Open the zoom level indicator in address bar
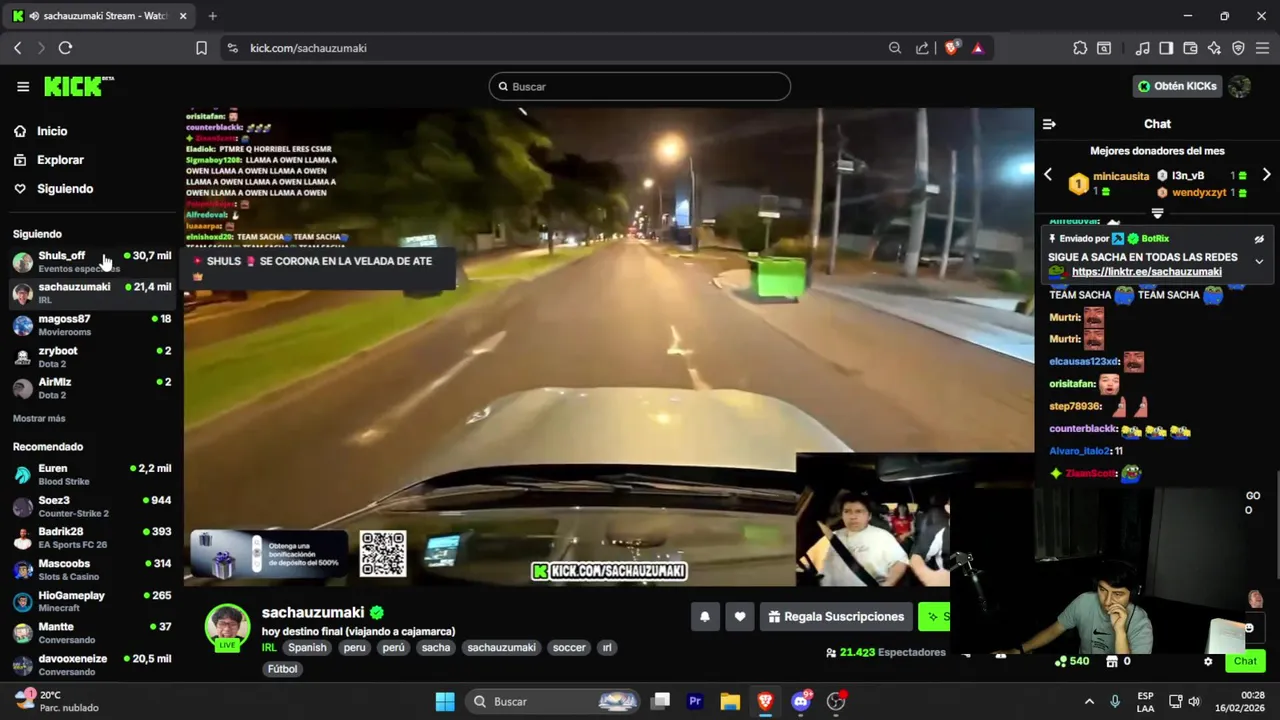Viewport: 1280px width, 720px height. coord(895,48)
